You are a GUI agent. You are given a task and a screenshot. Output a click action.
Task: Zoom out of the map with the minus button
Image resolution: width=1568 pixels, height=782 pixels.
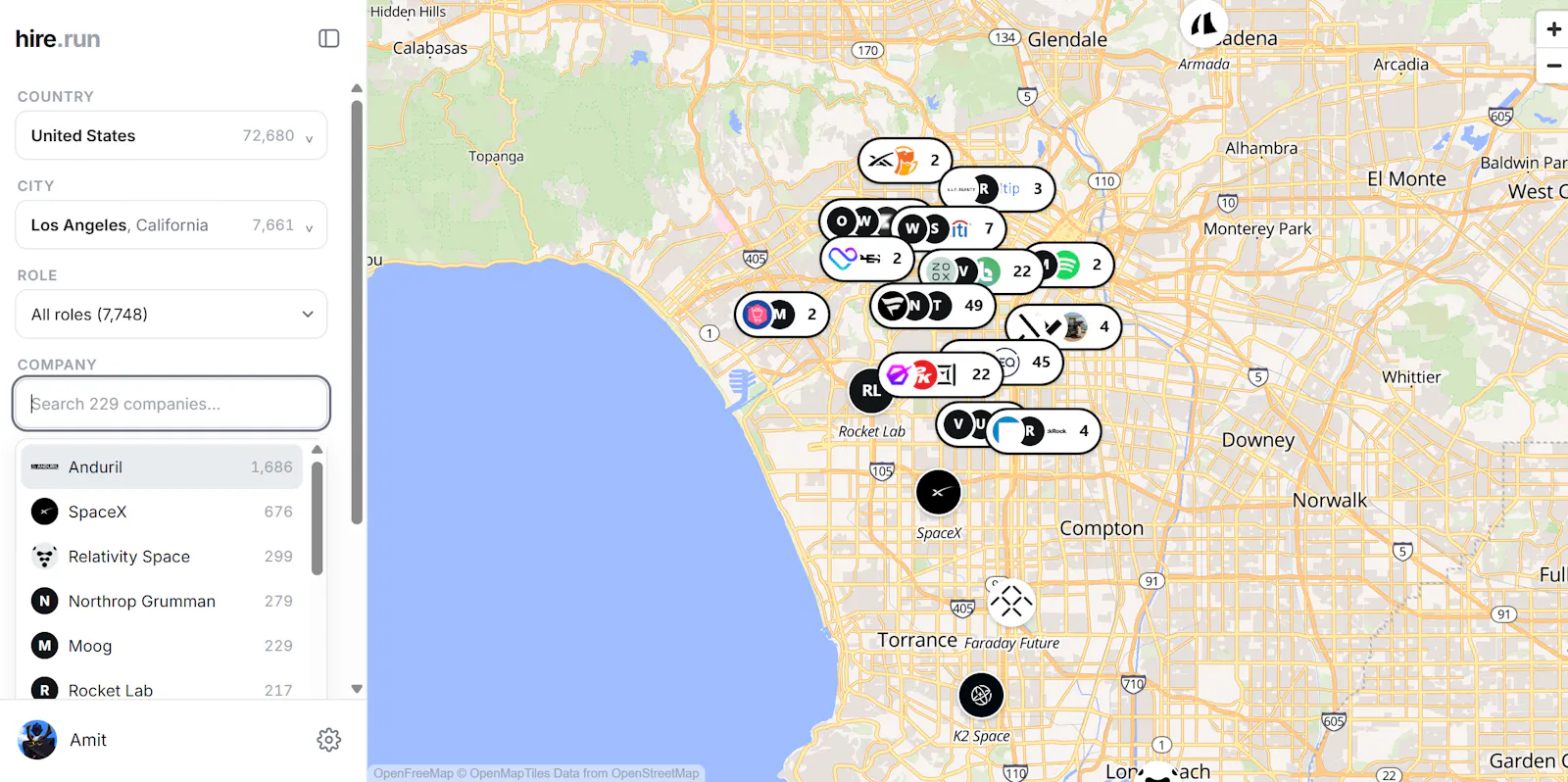(x=1553, y=66)
